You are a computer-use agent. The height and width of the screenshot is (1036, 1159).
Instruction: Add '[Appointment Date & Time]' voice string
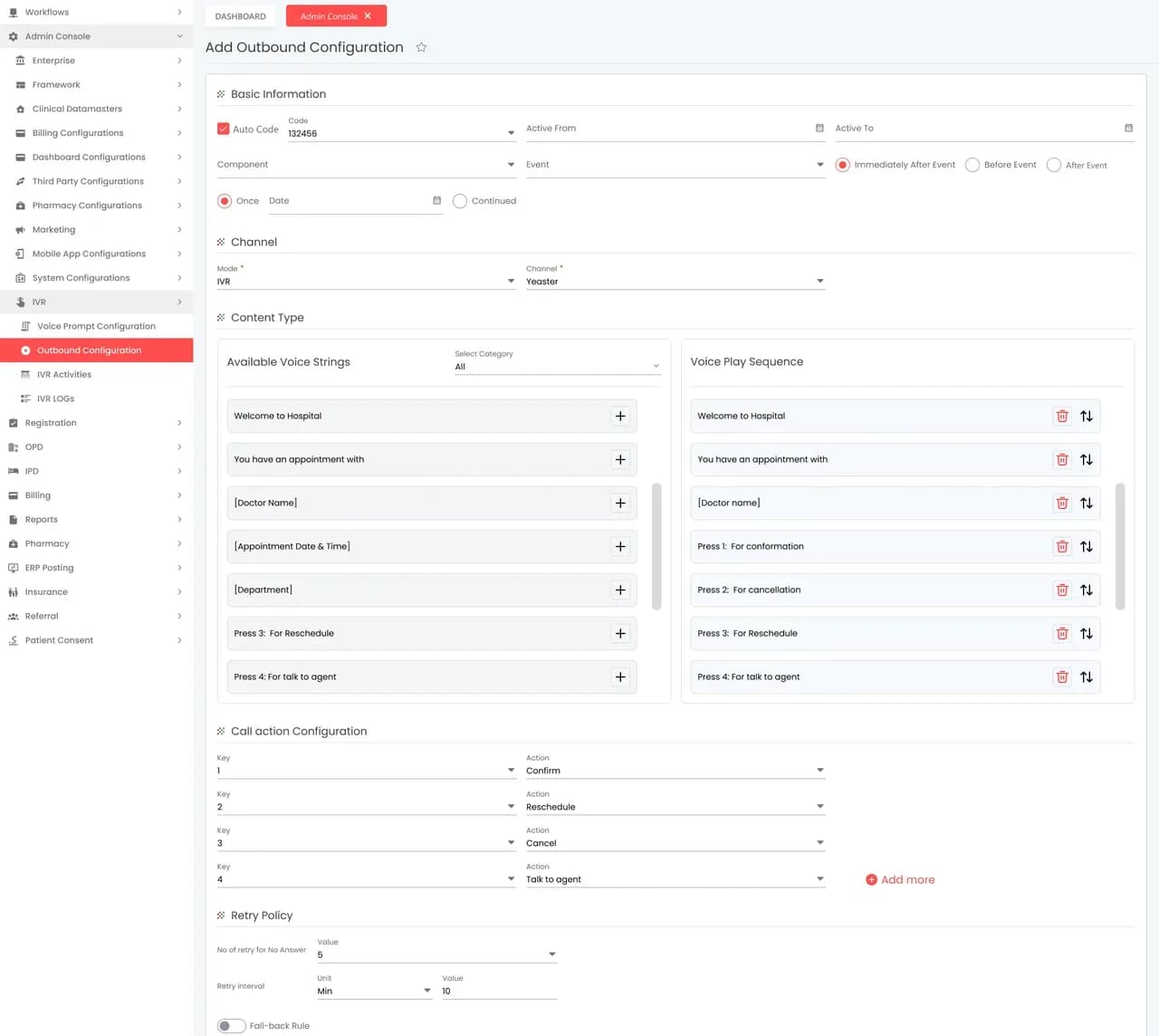click(x=620, y=547)
